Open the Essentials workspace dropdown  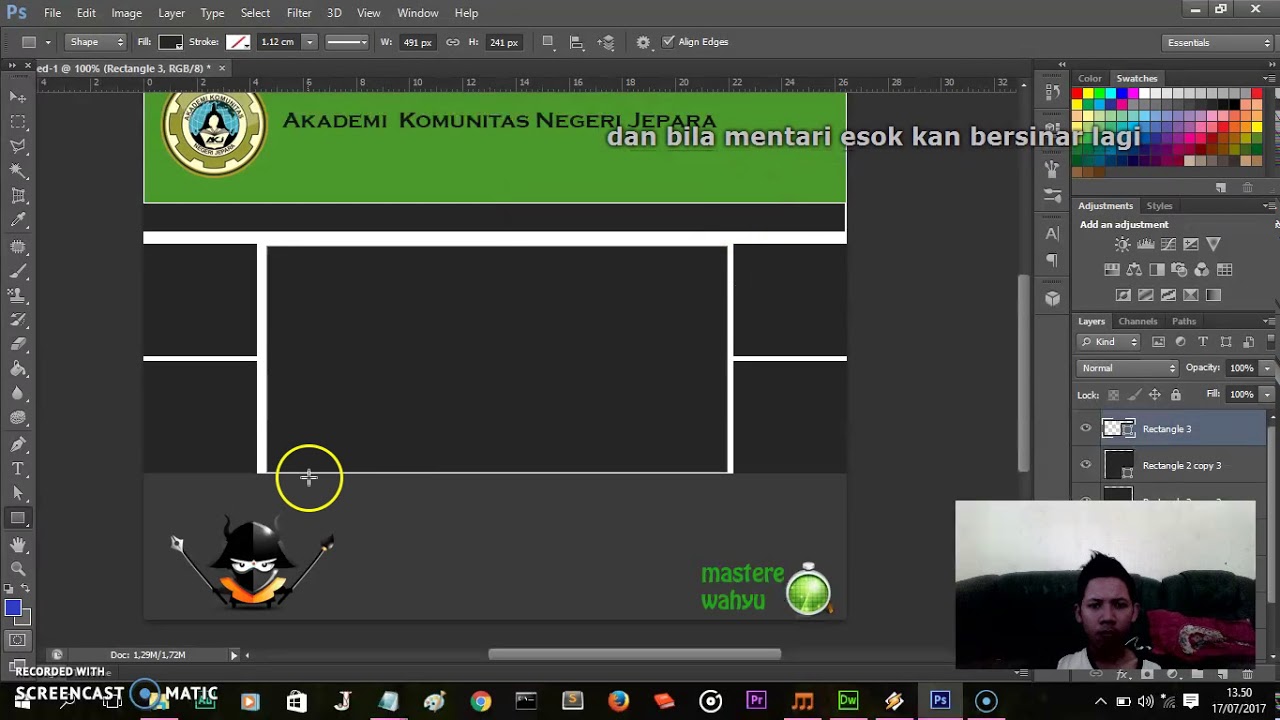click(1218, 43)
